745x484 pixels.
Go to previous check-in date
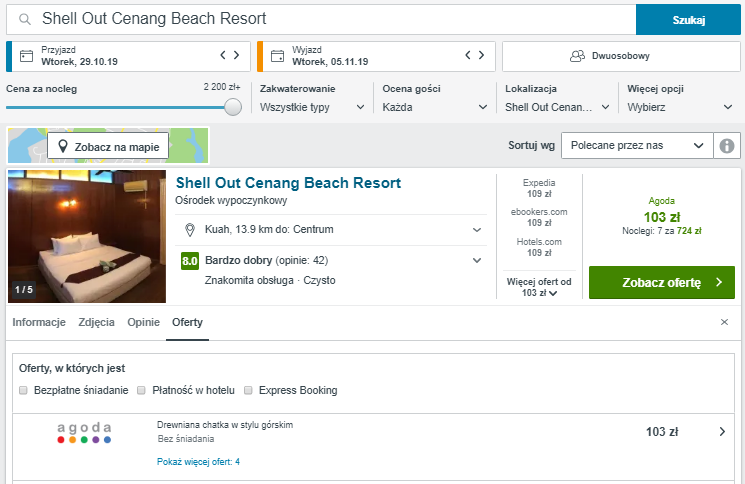coord(223,55)
